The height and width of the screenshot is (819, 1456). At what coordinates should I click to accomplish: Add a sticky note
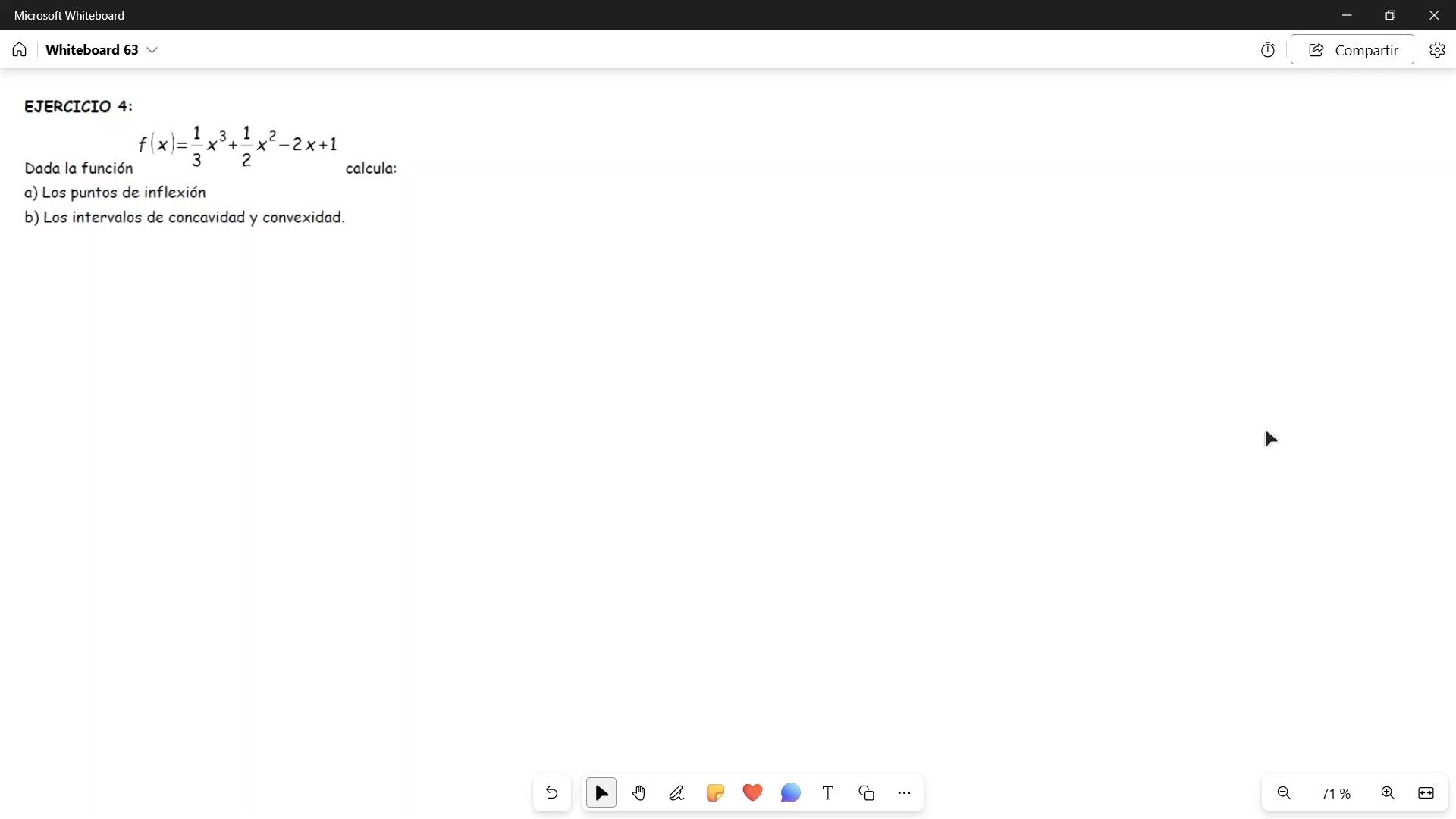point(715,793)
